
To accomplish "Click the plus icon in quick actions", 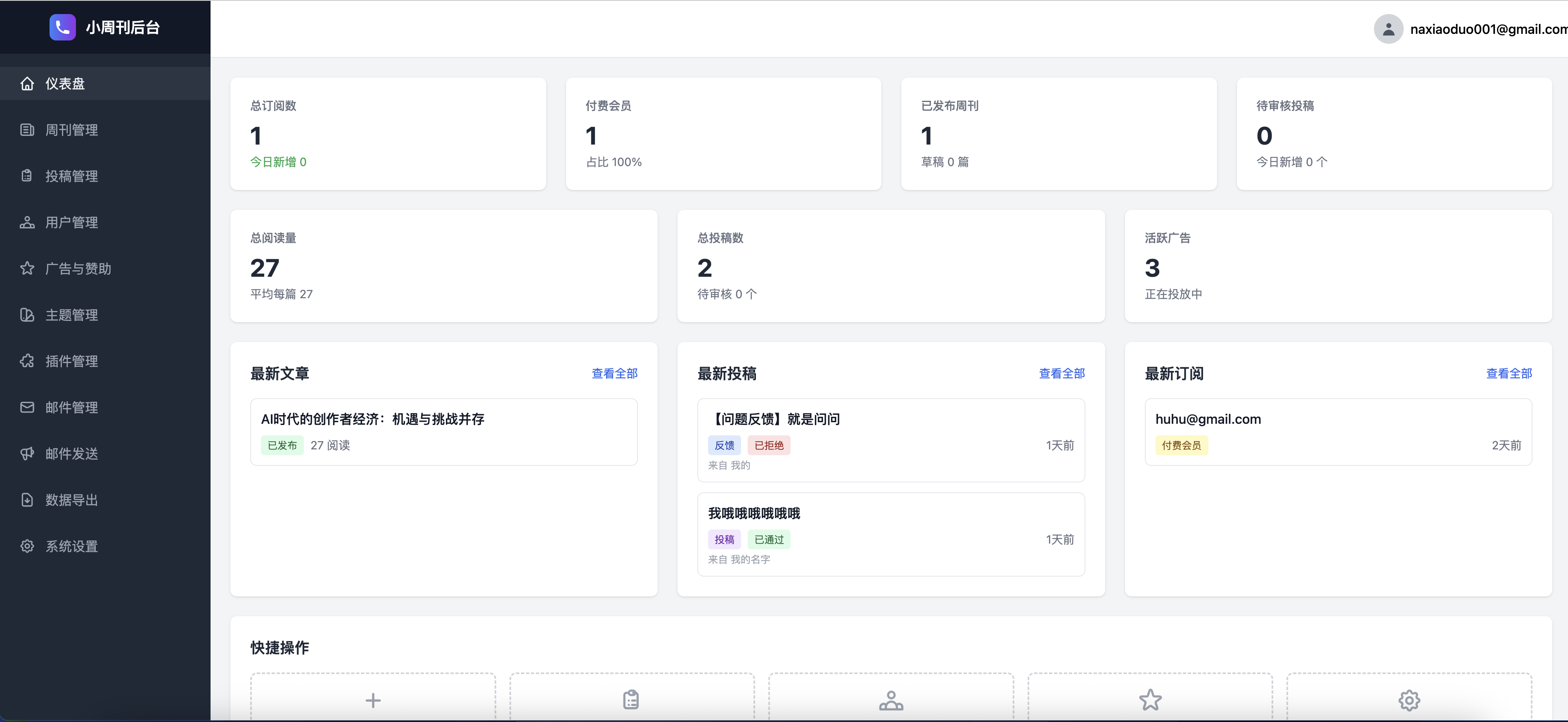I will [x=373, y=700].
